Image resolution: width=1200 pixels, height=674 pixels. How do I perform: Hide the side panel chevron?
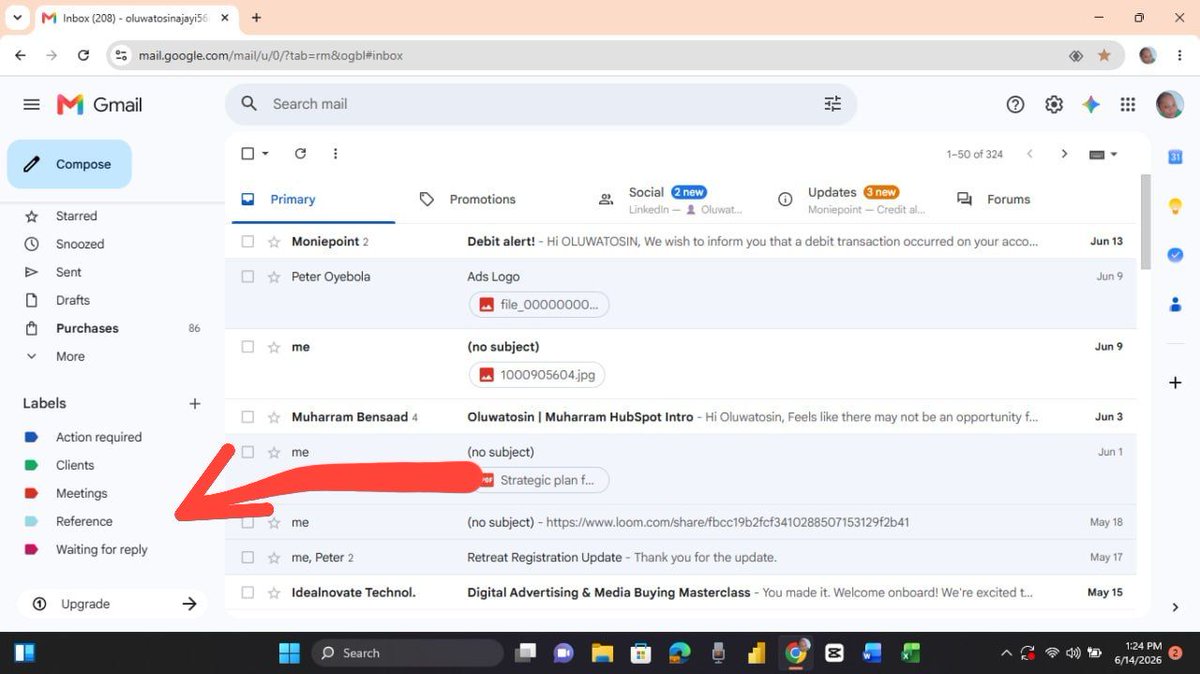(x=1176, y=607)
